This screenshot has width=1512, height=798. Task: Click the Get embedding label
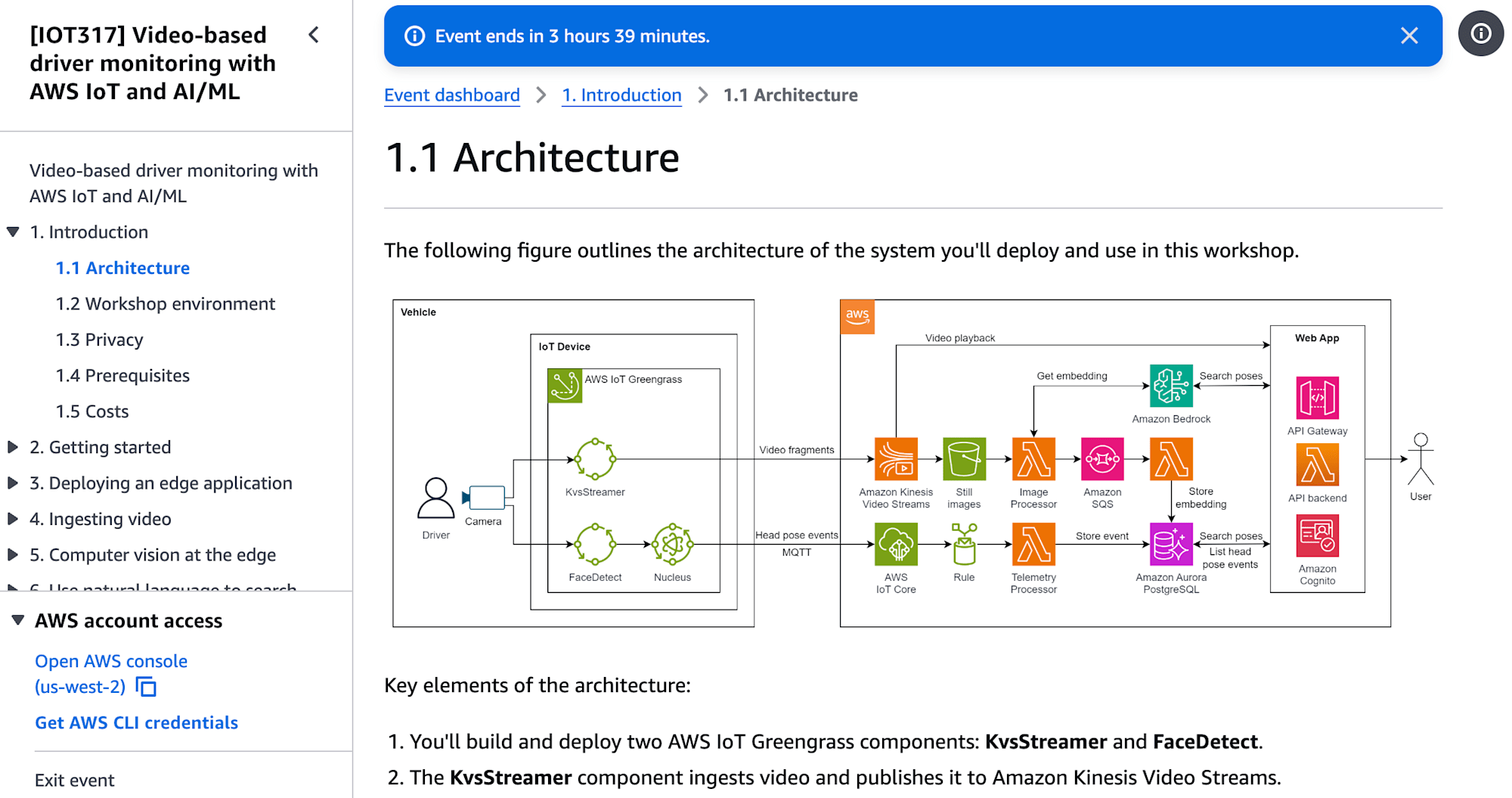[x=1071, y=376]
